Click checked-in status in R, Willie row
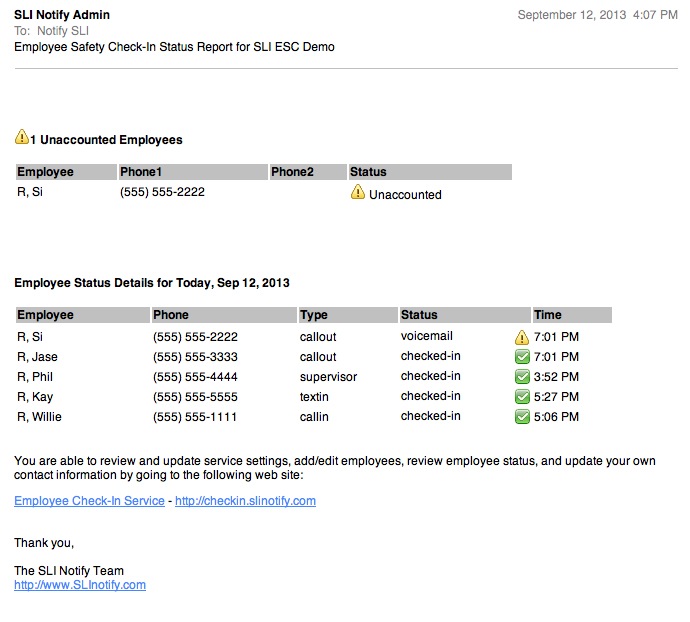This screenshot has height=622, width=690. (x=431, y=416)
